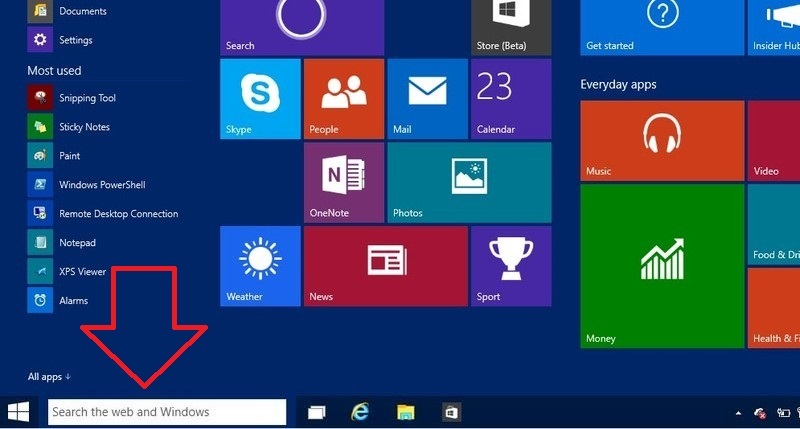Open the Weather tile

click(260, 265)
